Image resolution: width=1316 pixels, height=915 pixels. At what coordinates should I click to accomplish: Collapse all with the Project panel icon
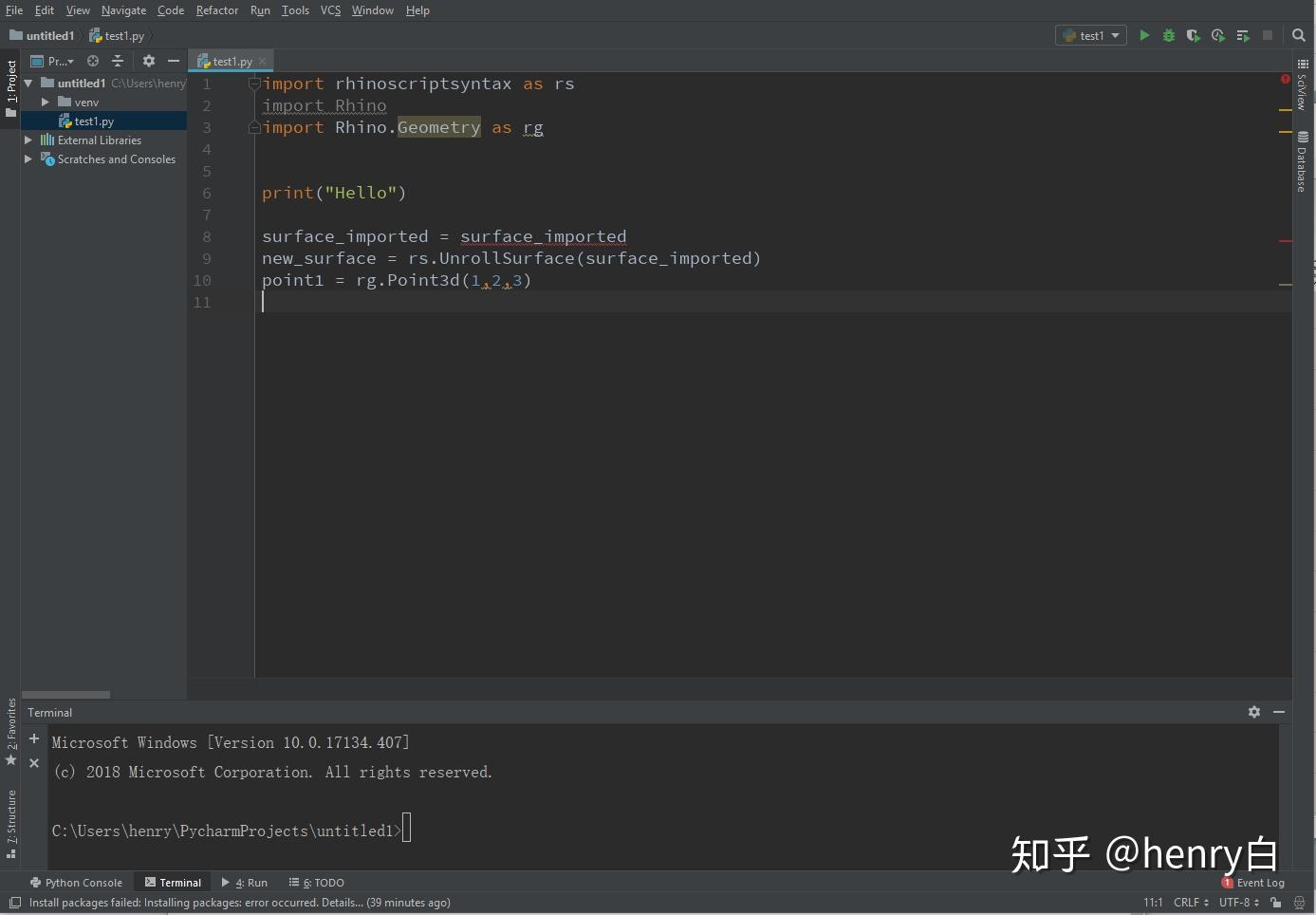pos(118,61)
